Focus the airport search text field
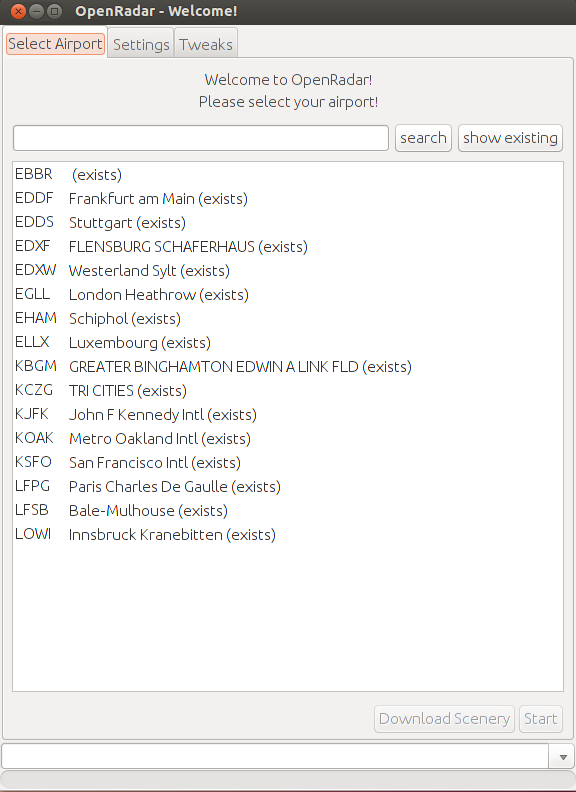The height and width of the screenshot is (792, 576). coord(201,138)
